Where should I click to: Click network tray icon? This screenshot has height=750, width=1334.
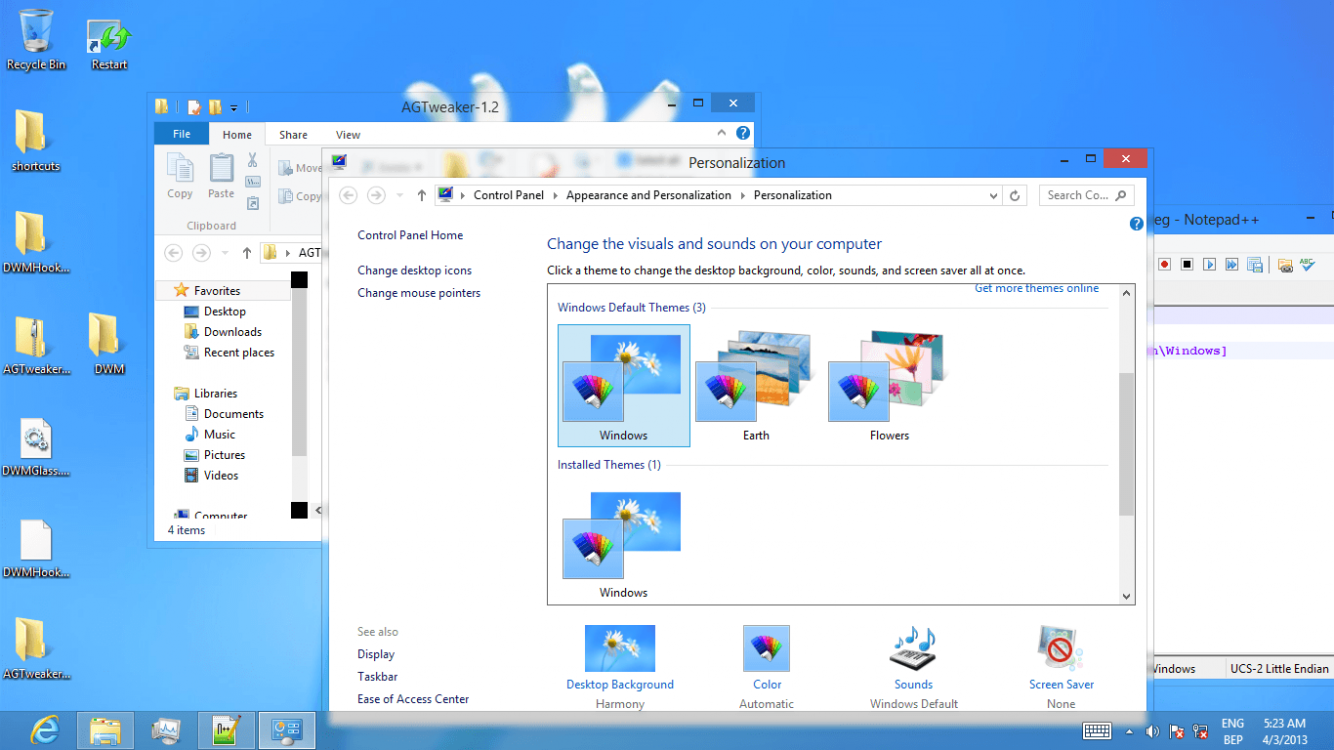click(1201, 731)
